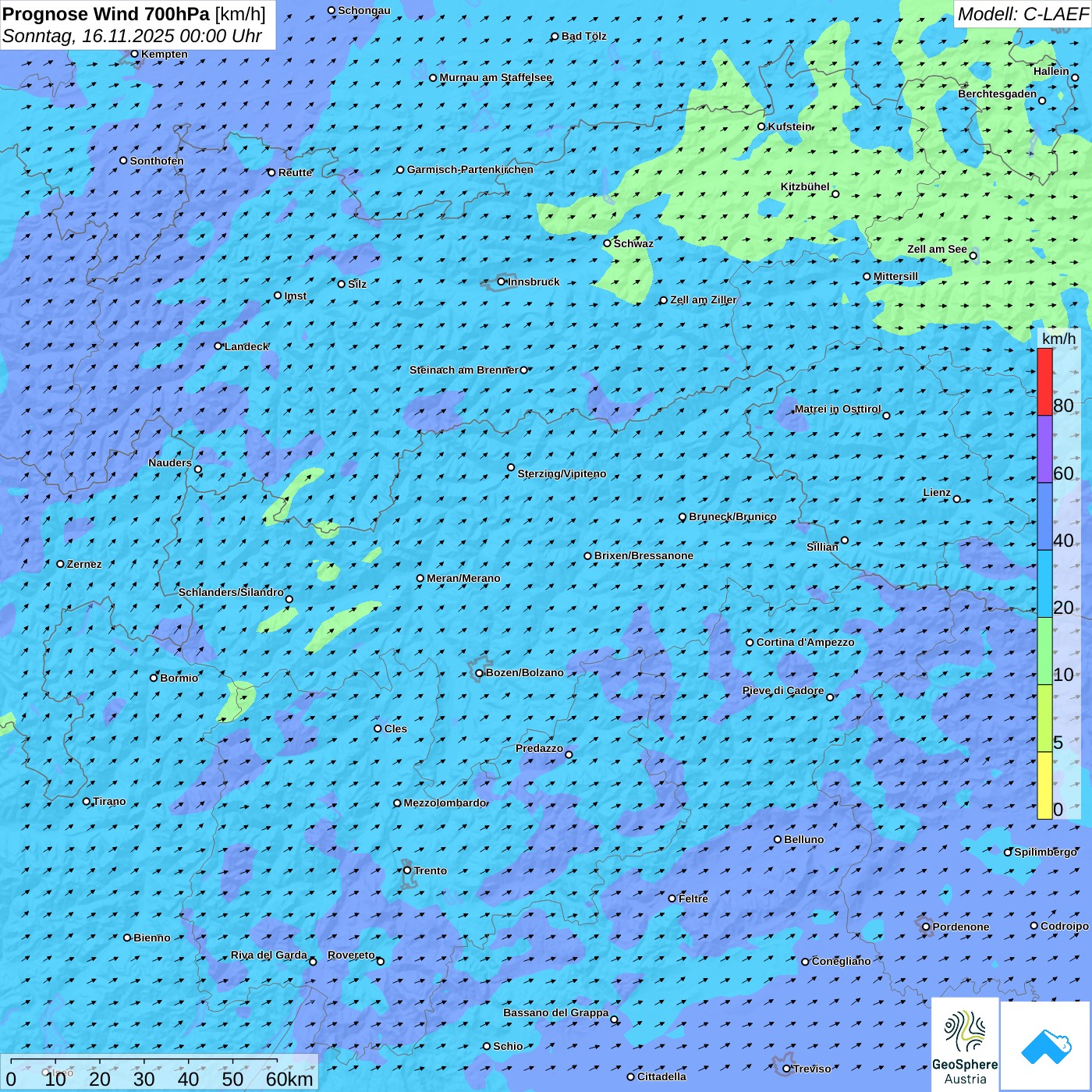The image size is (1092, 1092).
Task: Click the Landeck location dot
Action: coord(218,346)
